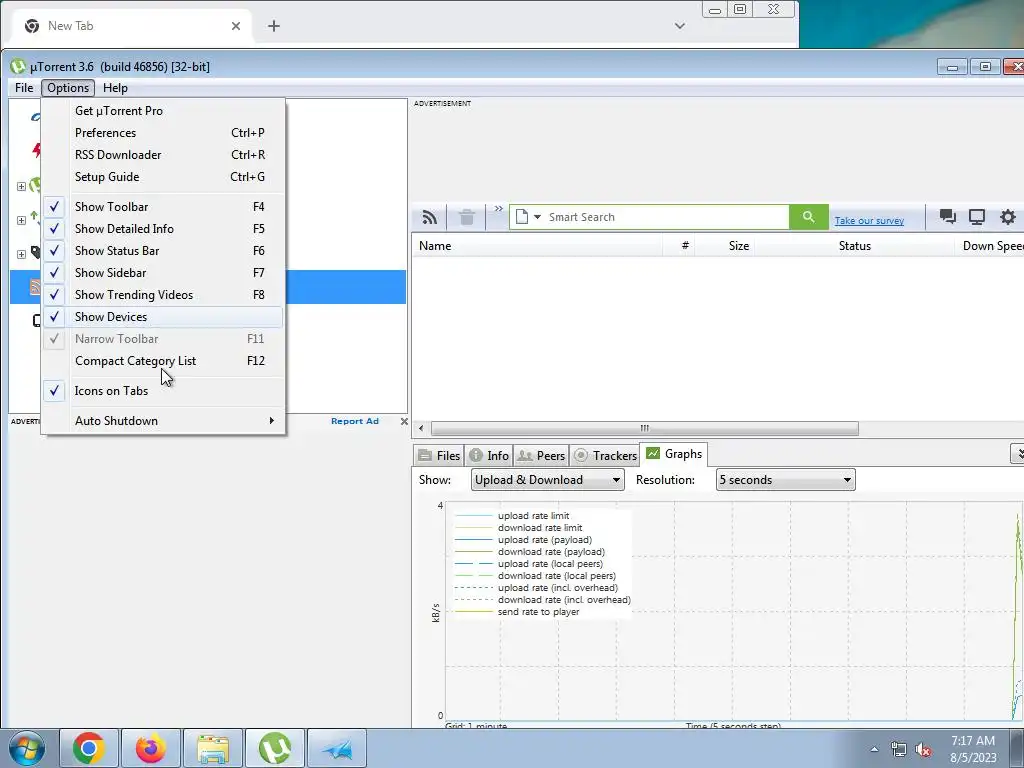
Task: Collapse the detail pane with the arrow button
Action: 1017,454
